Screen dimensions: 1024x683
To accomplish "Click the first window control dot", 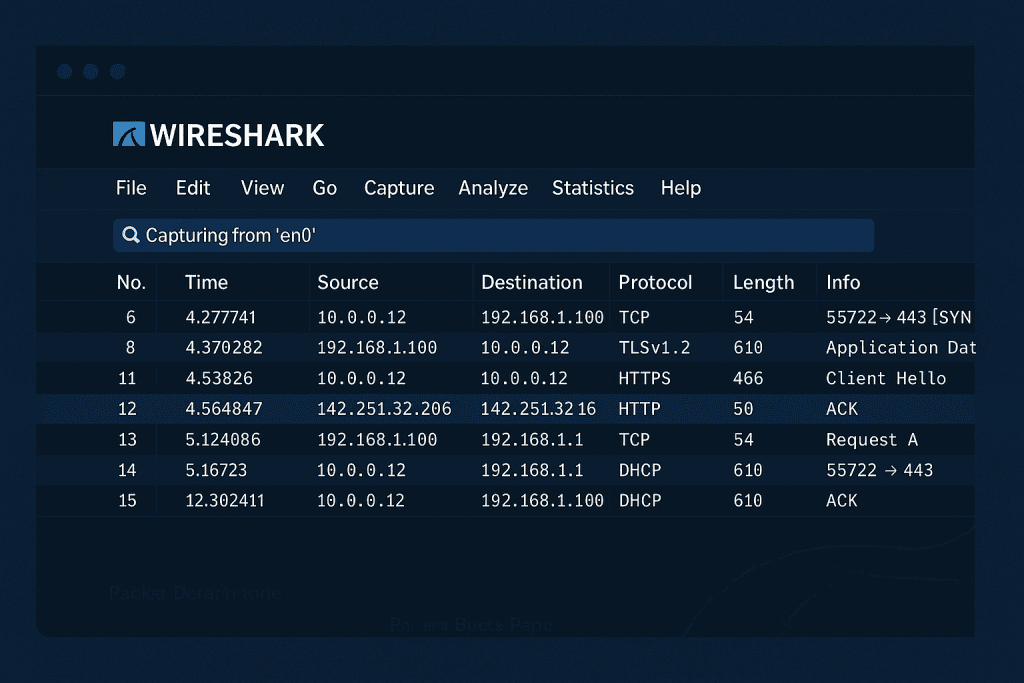I will click(x=65, y=71).
